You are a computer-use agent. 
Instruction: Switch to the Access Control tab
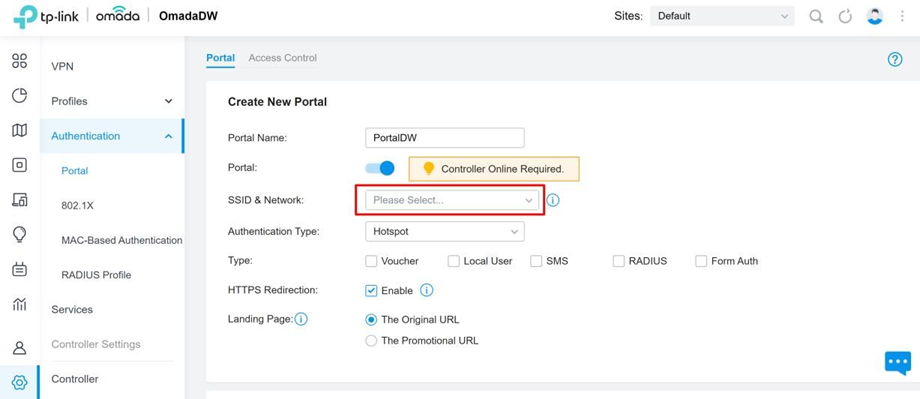coord(282,58)
